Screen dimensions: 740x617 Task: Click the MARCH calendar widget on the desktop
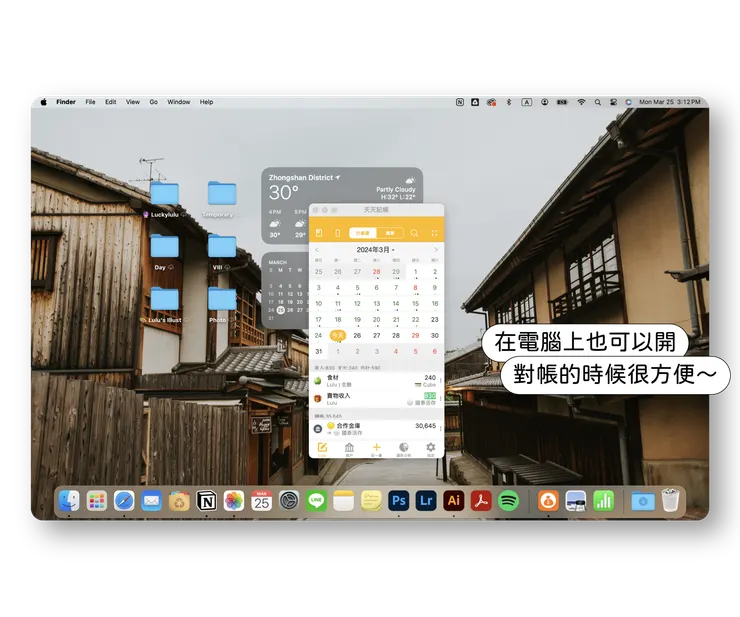285,290
